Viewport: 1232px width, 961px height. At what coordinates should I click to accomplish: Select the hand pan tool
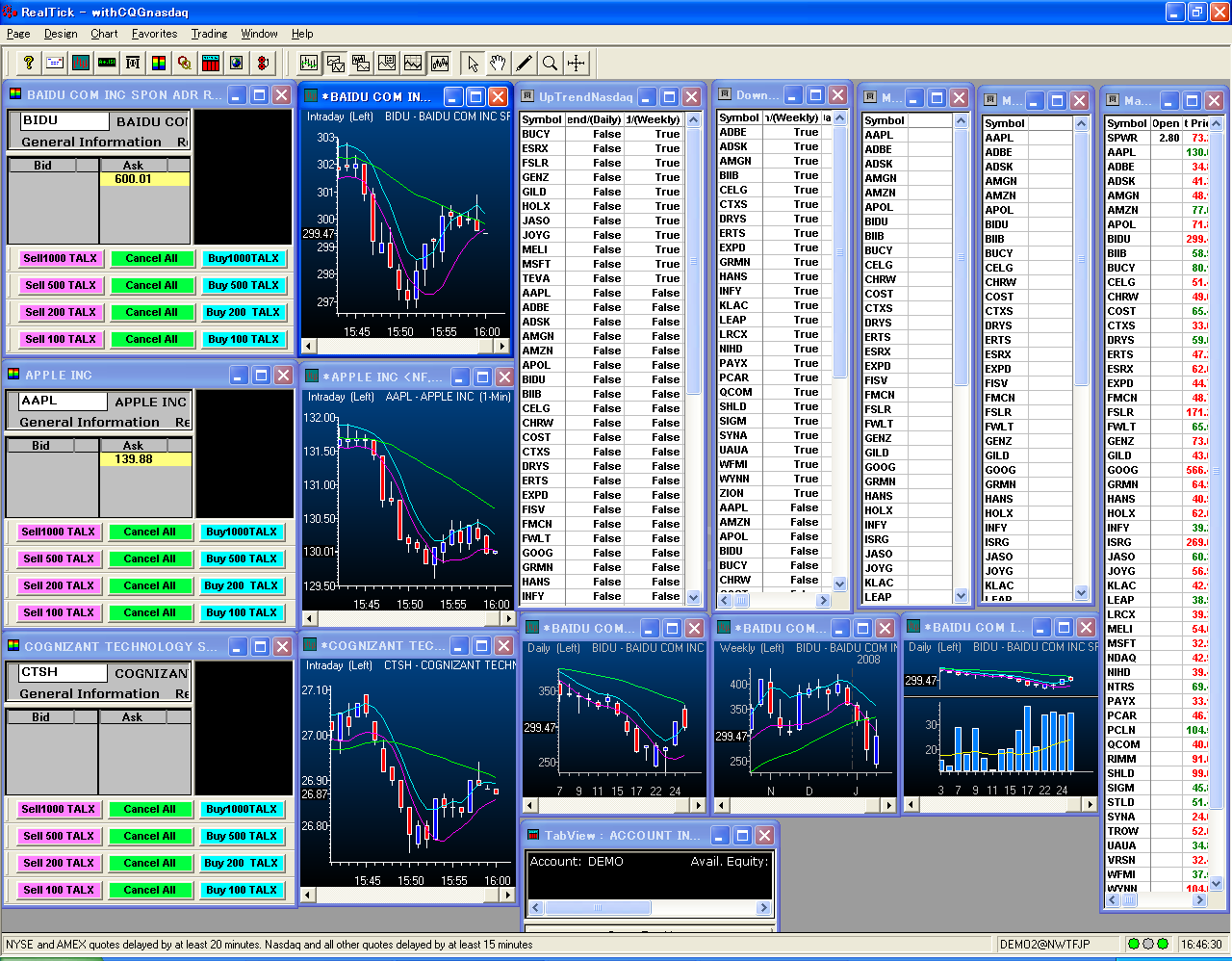498,63
